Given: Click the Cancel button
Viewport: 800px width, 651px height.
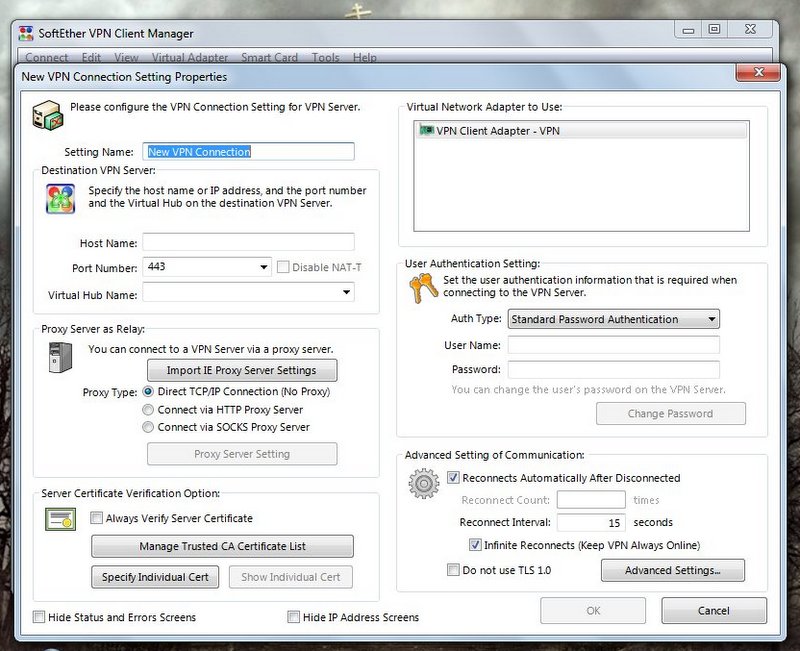Looking at the screenshot, I should click(714, 611).
